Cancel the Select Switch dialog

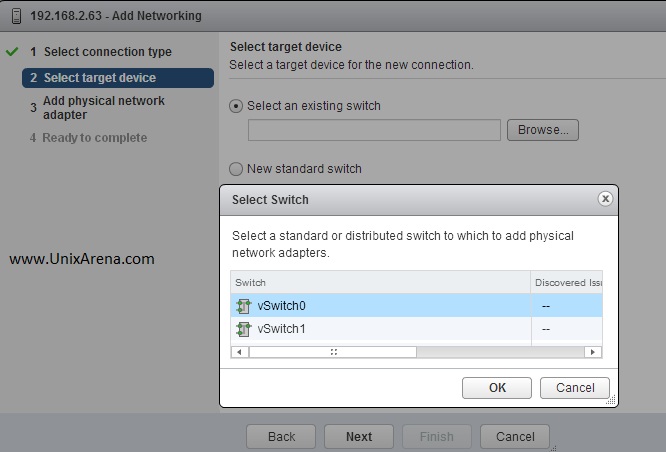coord(575,388)
